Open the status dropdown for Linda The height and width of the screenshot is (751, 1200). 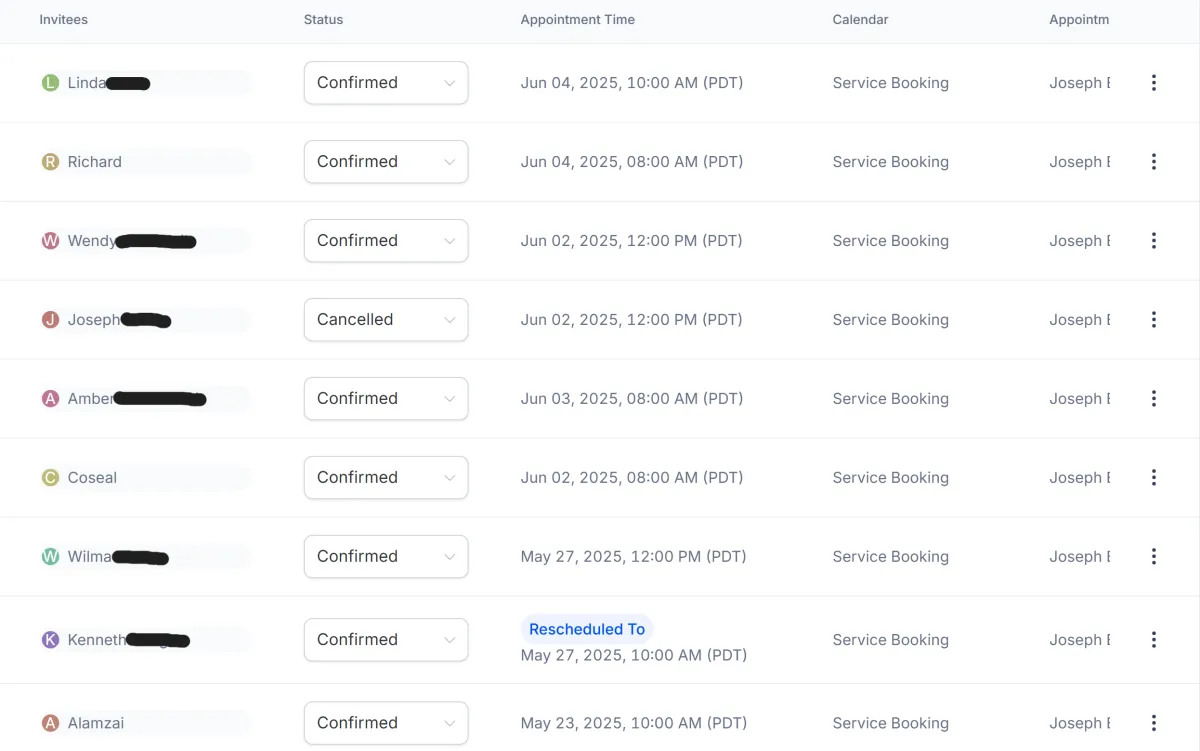coord(386,83)
